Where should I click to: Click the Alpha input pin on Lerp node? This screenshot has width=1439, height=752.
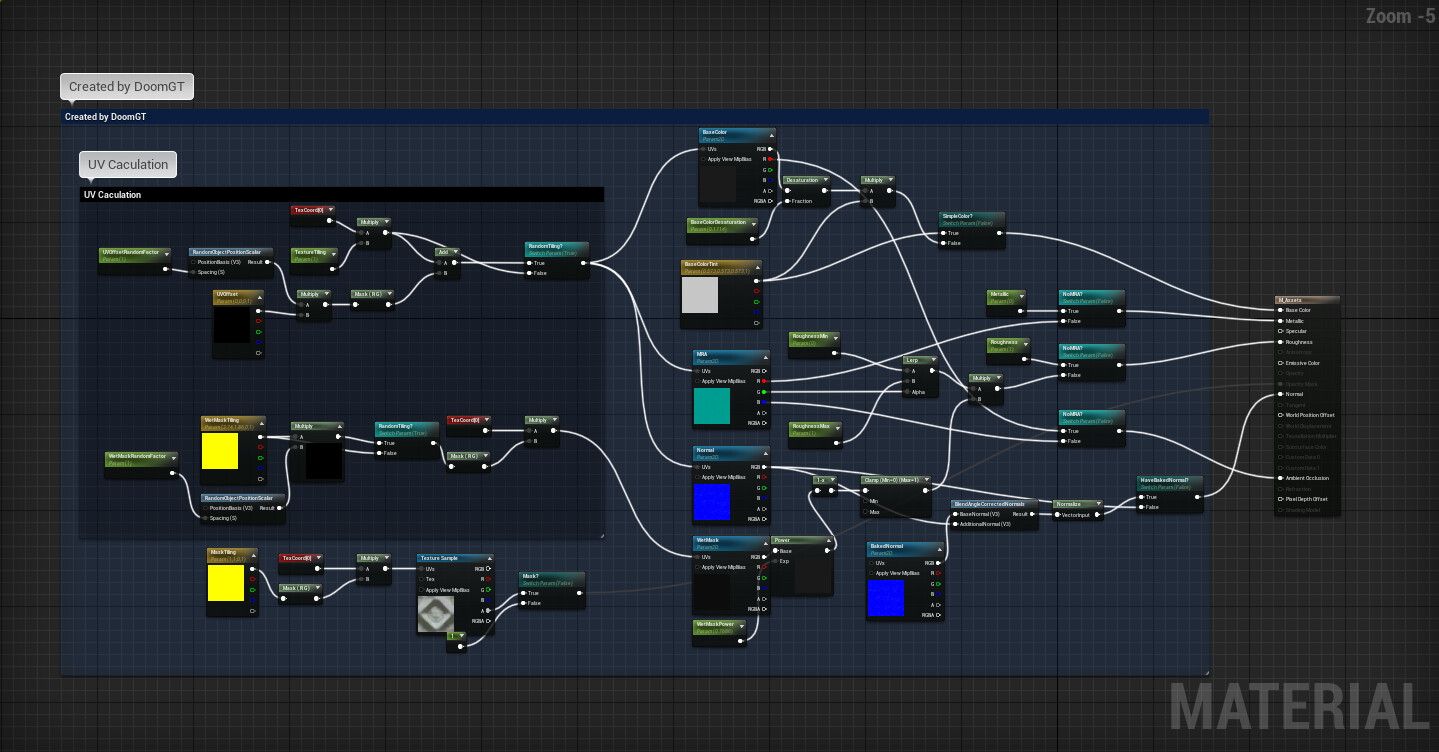pos(907,392)
